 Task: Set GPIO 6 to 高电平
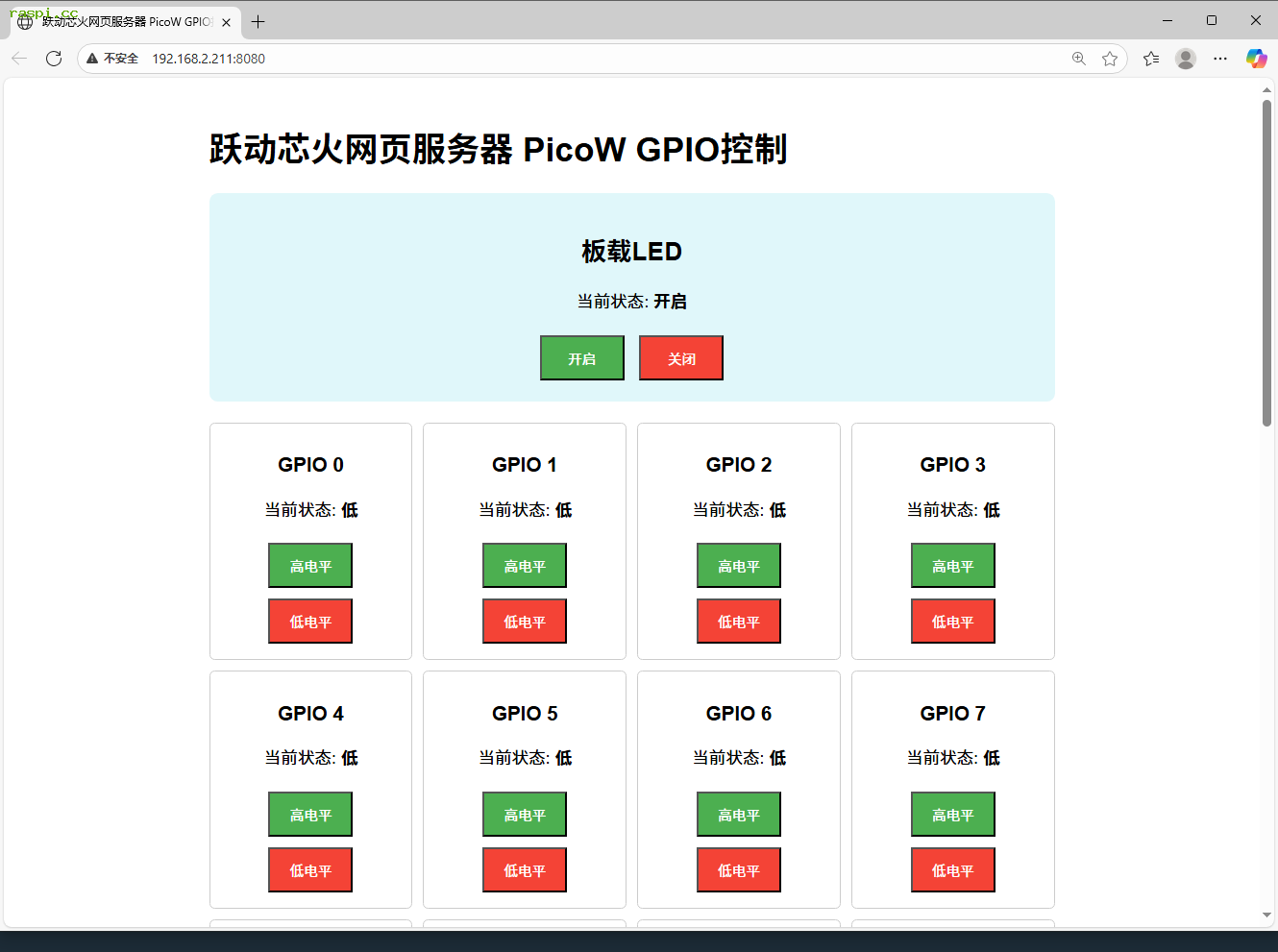(x=738, y=814)
